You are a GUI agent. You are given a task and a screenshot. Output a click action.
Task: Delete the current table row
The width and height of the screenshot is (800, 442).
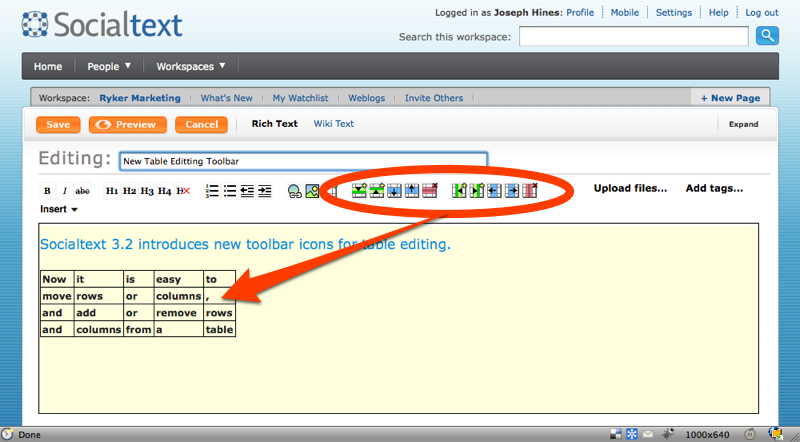tap(430, 190)
